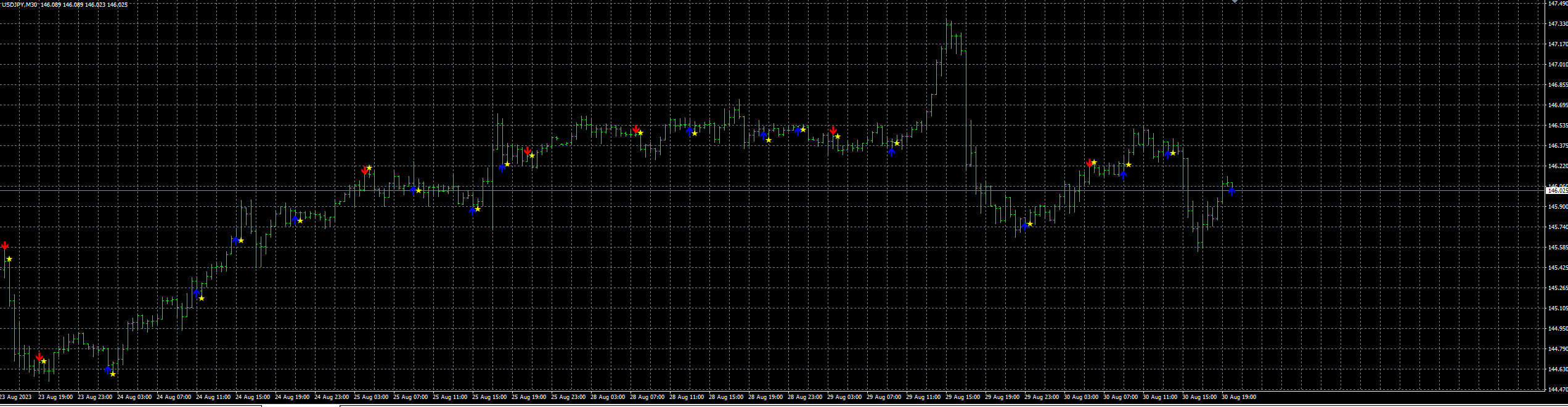
Task: Click the red down arrow near 23 Aug 19:00 lows
Action: (x=39, y=357)
